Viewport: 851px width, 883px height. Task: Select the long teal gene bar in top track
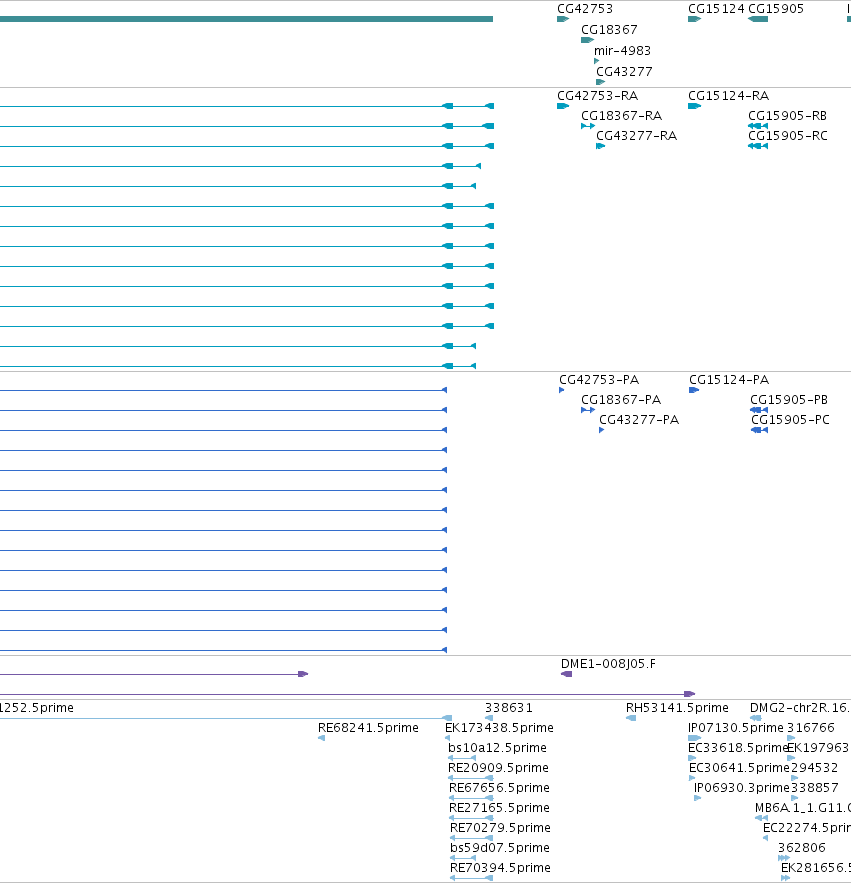pos(246,19)
